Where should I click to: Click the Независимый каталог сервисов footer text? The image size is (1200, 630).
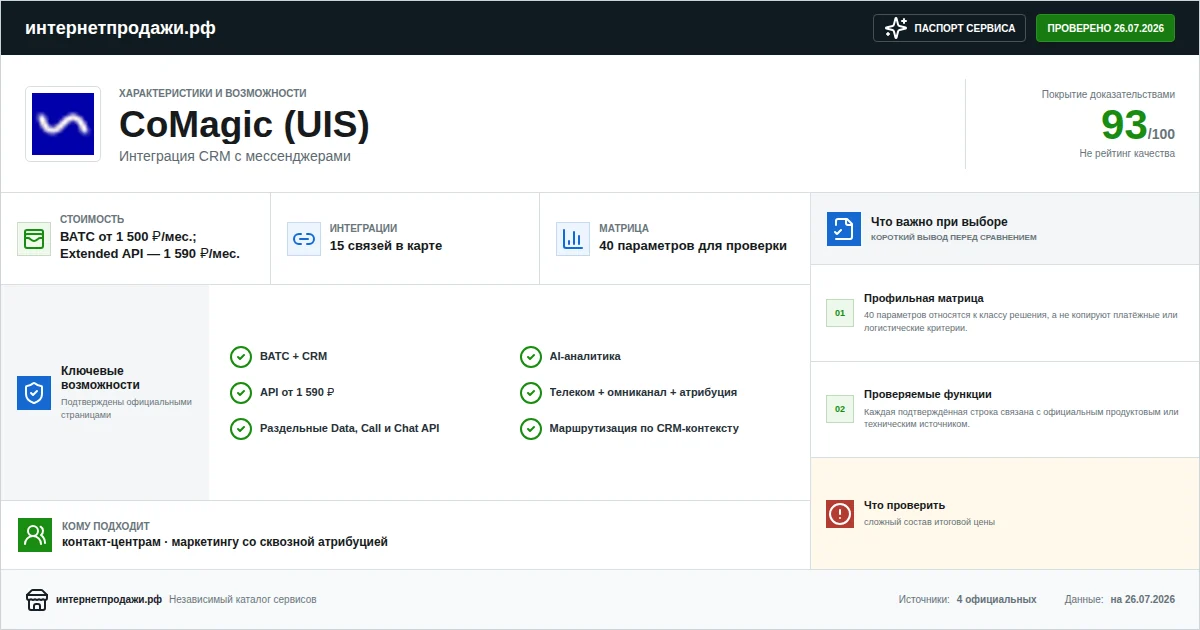tap(243, 600)
